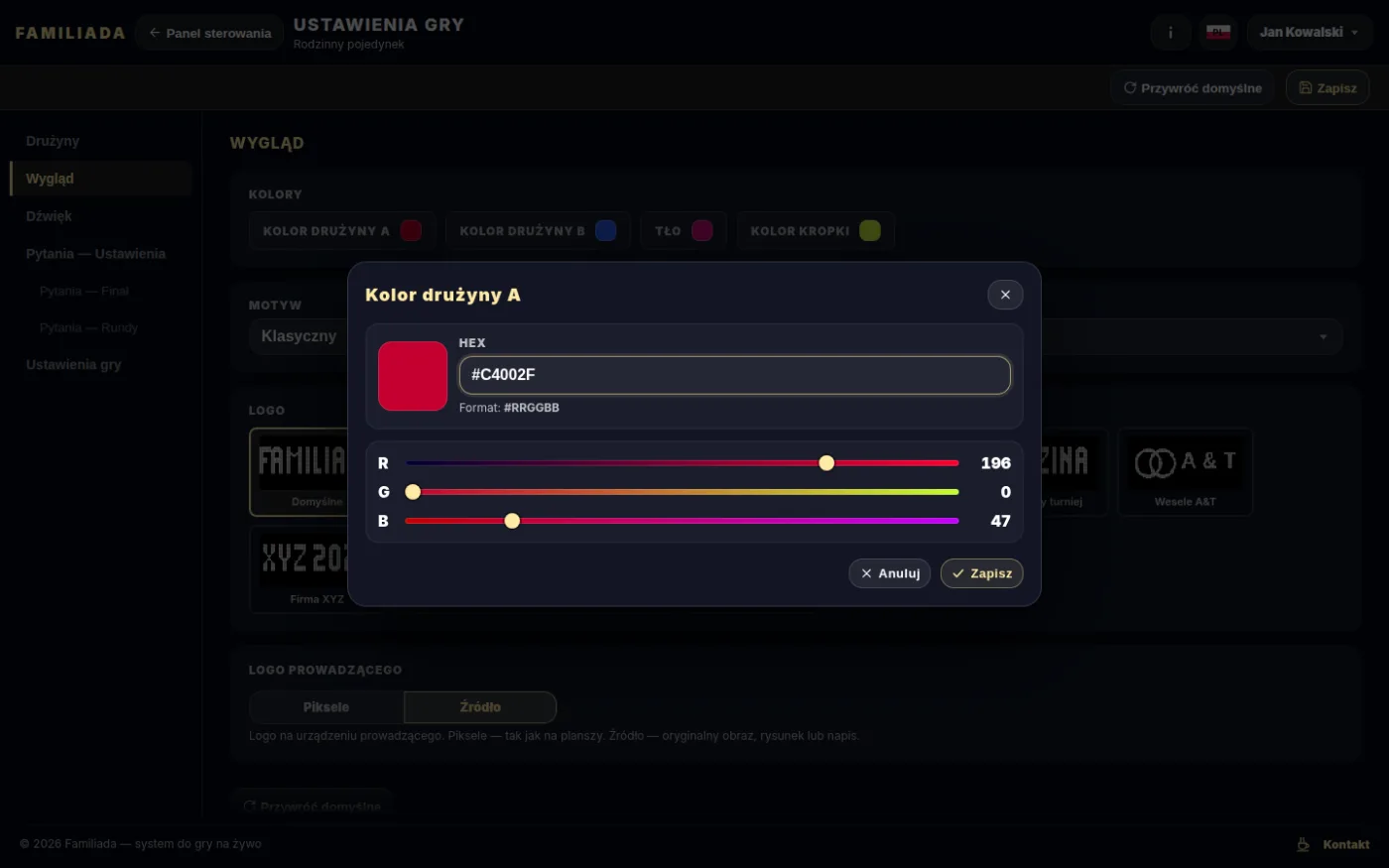Select the Wesele A&T logo thumbnail
This screenshot has width=1389, height=868.
tap(1185, 472)
